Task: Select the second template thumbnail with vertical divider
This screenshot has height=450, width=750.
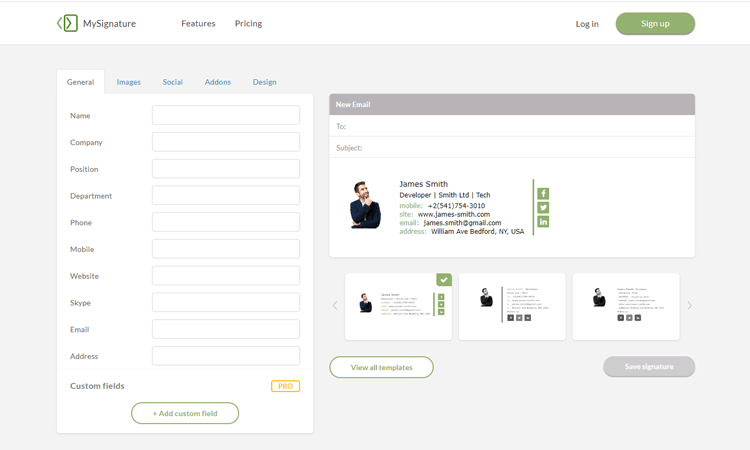Action: tap(512, 307)
